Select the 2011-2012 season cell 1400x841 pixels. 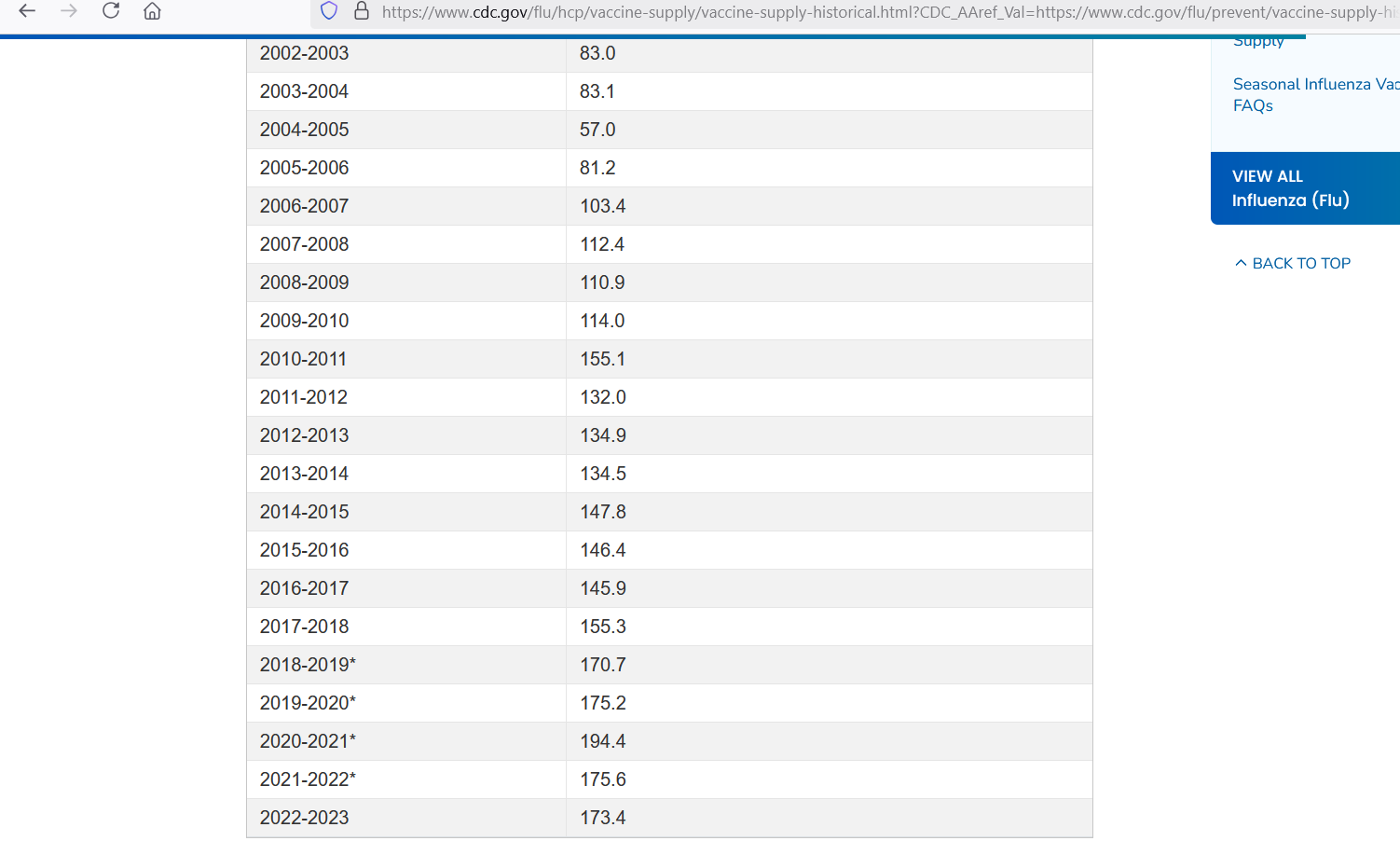tap(406, 397)
